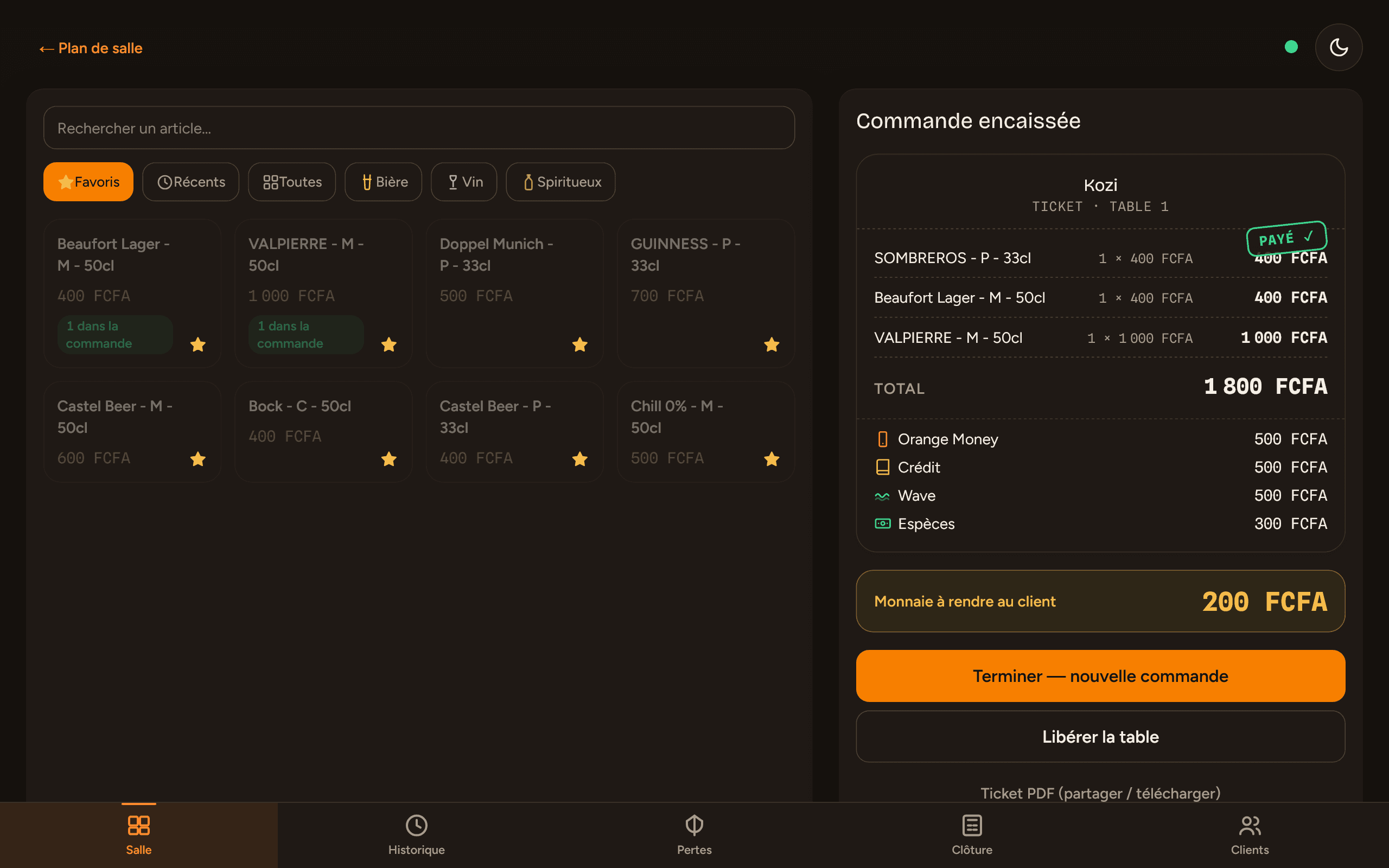Screen dimensions: 1389x868
Task: Filter articles by Bière
Action: pos(384,182)
